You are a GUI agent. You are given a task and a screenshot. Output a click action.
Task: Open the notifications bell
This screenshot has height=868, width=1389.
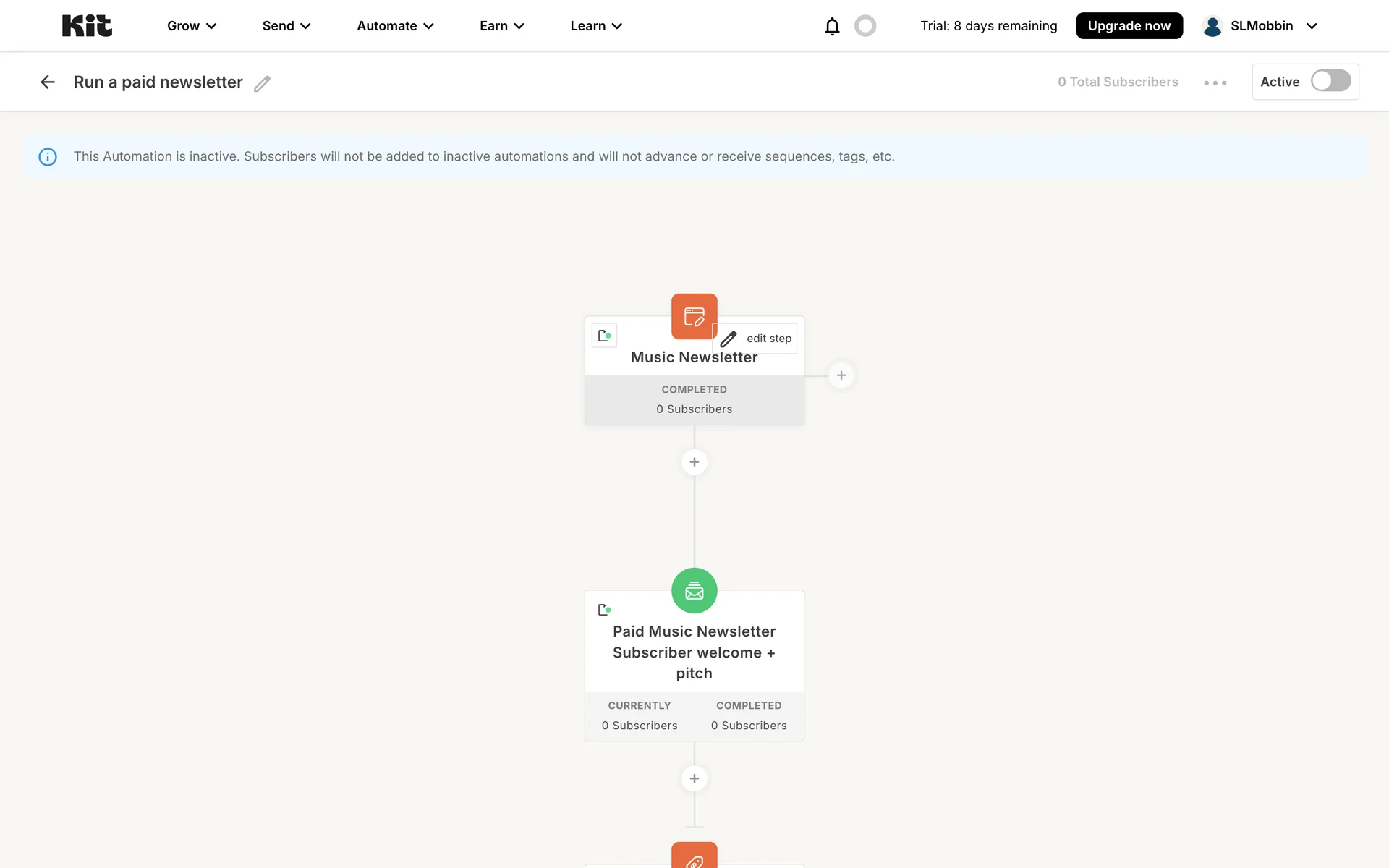point(832,26)
